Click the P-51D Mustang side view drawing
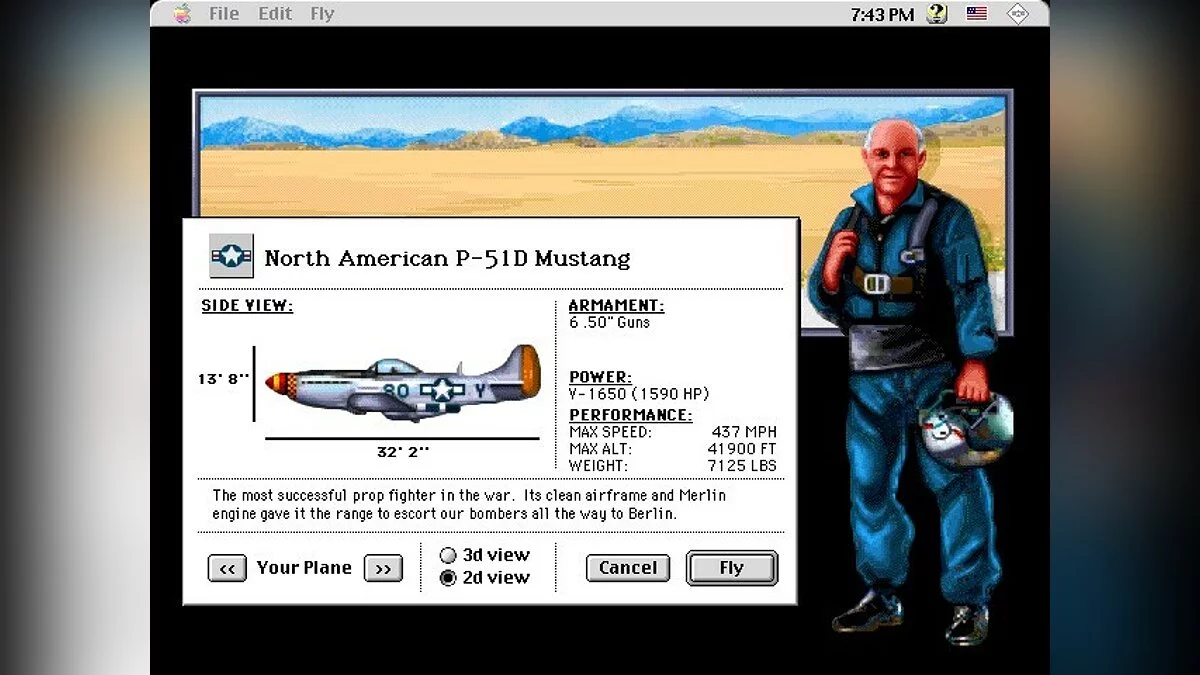Viewport: 1200px width, 675px height. click(400, 385)
